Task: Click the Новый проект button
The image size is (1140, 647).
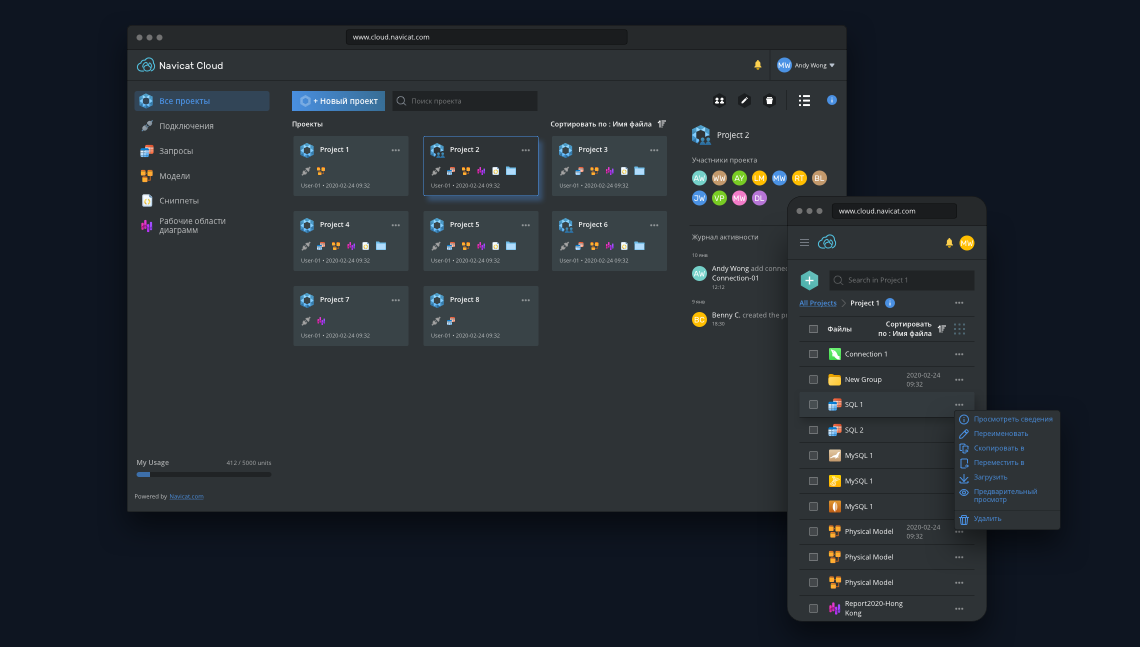Action: click(338, 101)
